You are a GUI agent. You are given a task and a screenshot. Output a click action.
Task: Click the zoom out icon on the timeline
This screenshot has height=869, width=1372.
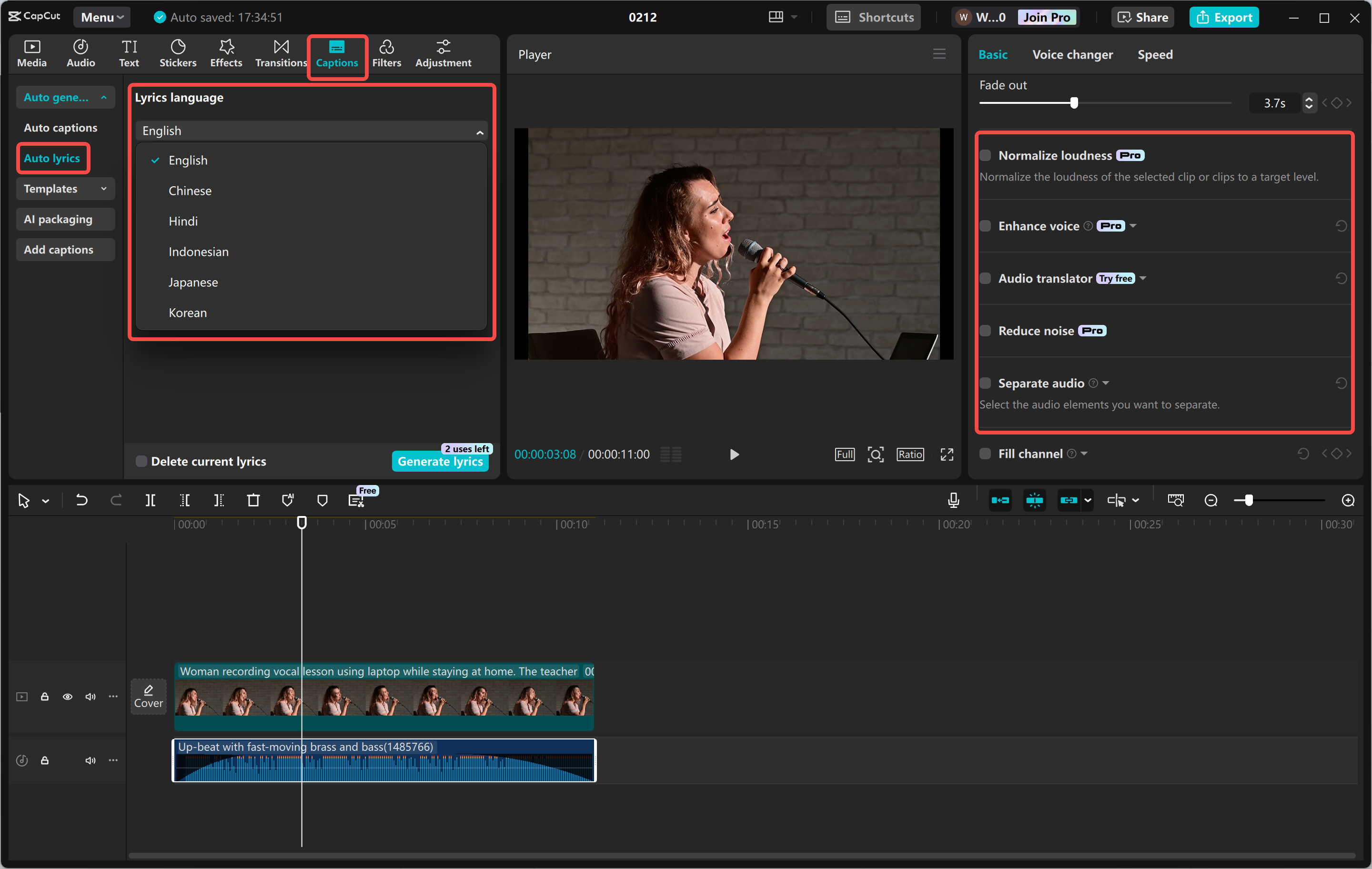point(1210,500)
